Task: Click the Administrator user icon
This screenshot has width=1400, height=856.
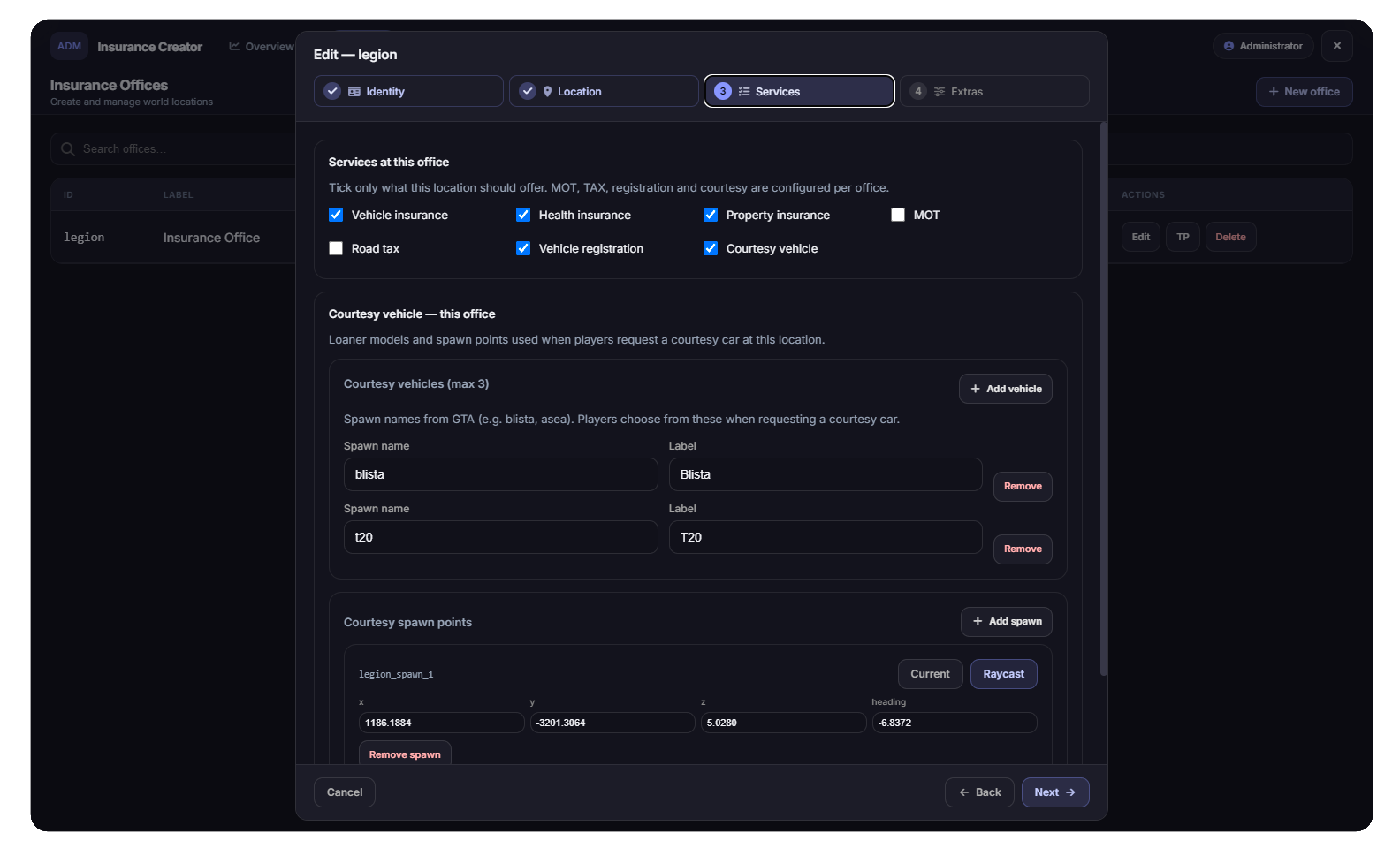Action: [1229, 46]
